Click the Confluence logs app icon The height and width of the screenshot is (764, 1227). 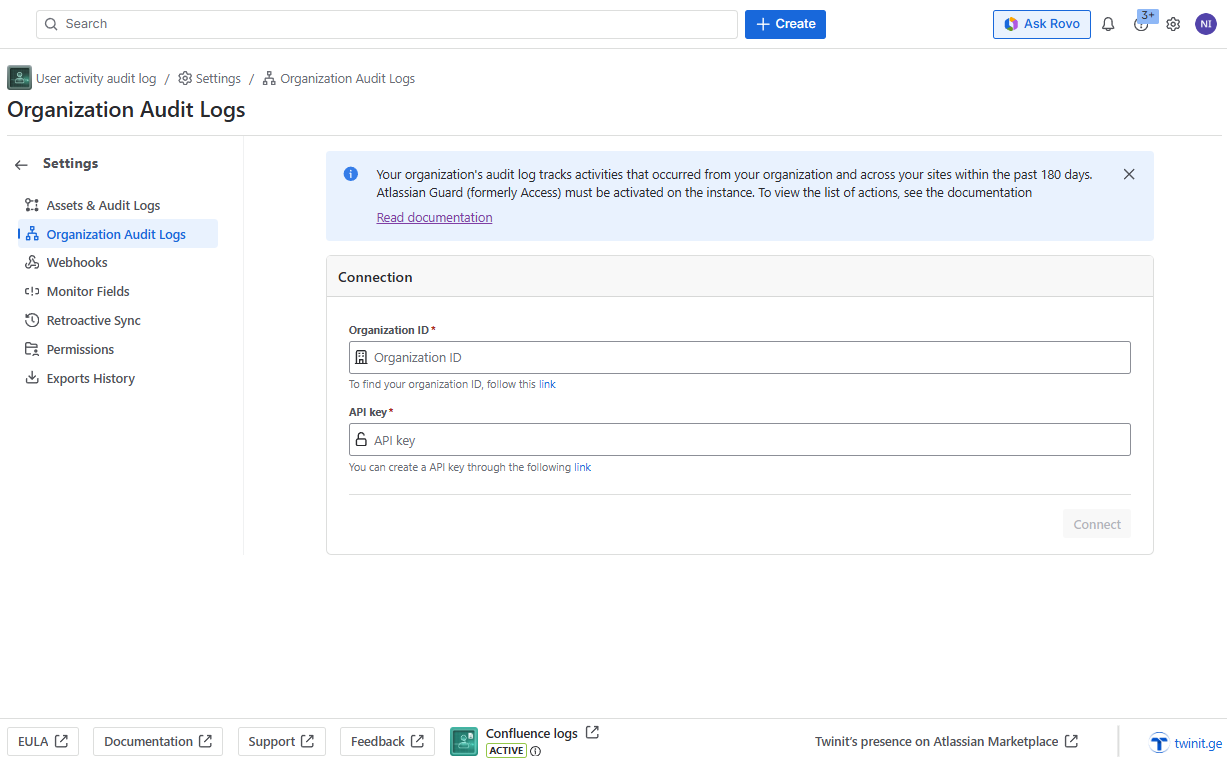[464, 741]
